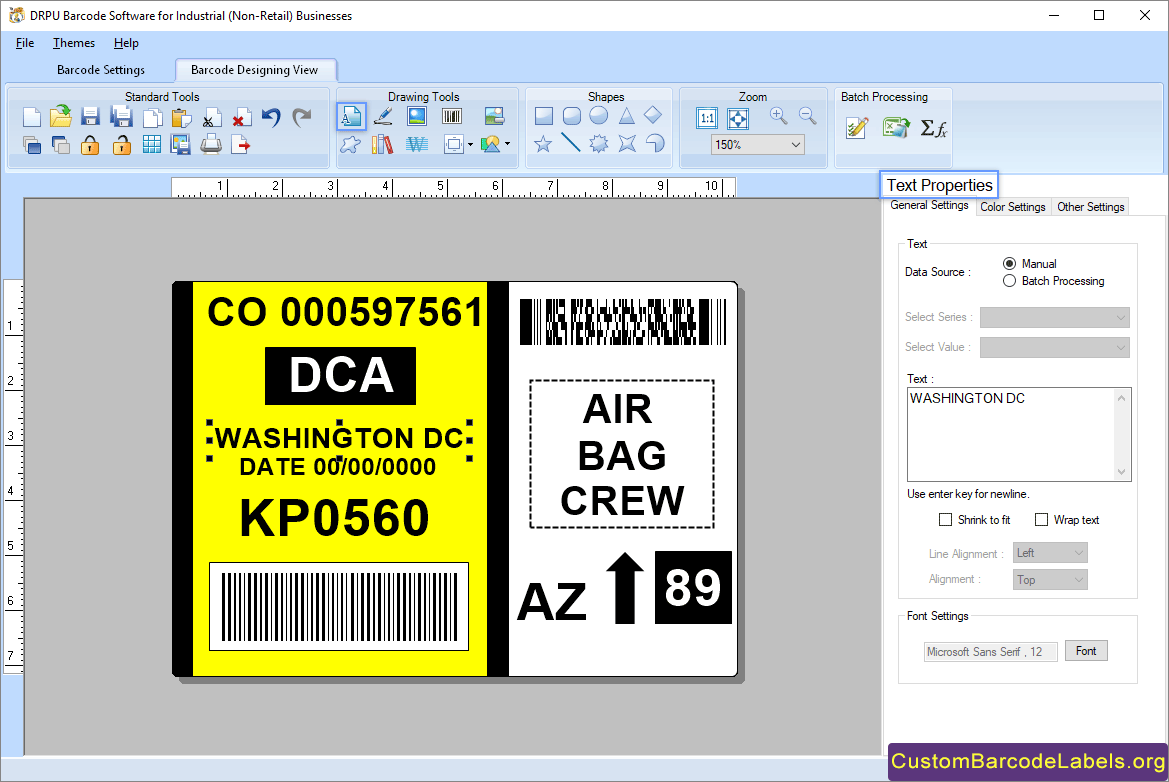Insert a barcode with the barcode tool

(452, 116)
